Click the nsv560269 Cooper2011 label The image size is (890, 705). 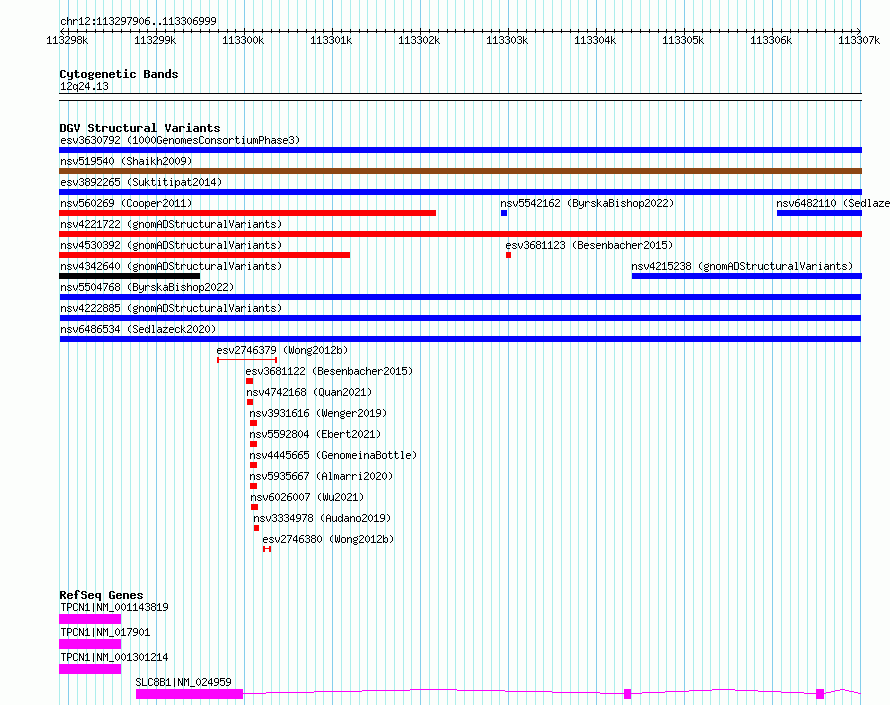(126, 203)
